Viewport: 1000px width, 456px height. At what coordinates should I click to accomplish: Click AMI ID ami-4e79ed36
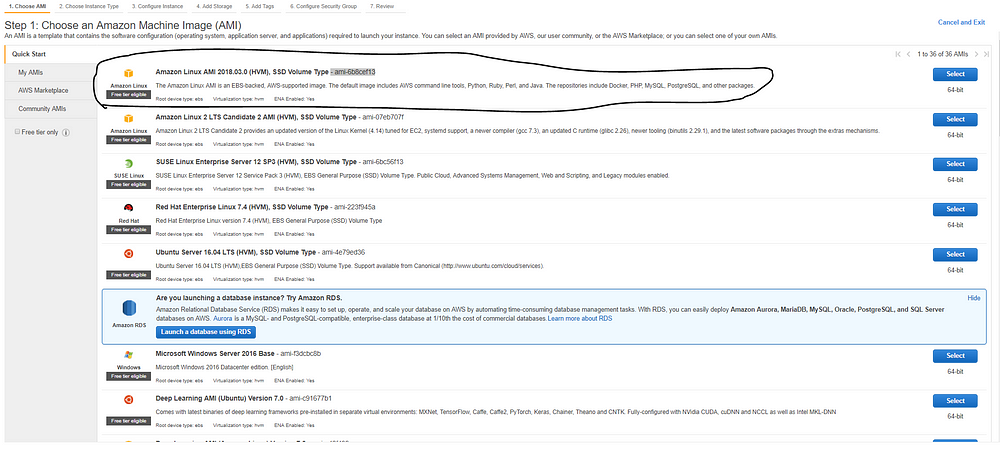[x=344, y=252]
